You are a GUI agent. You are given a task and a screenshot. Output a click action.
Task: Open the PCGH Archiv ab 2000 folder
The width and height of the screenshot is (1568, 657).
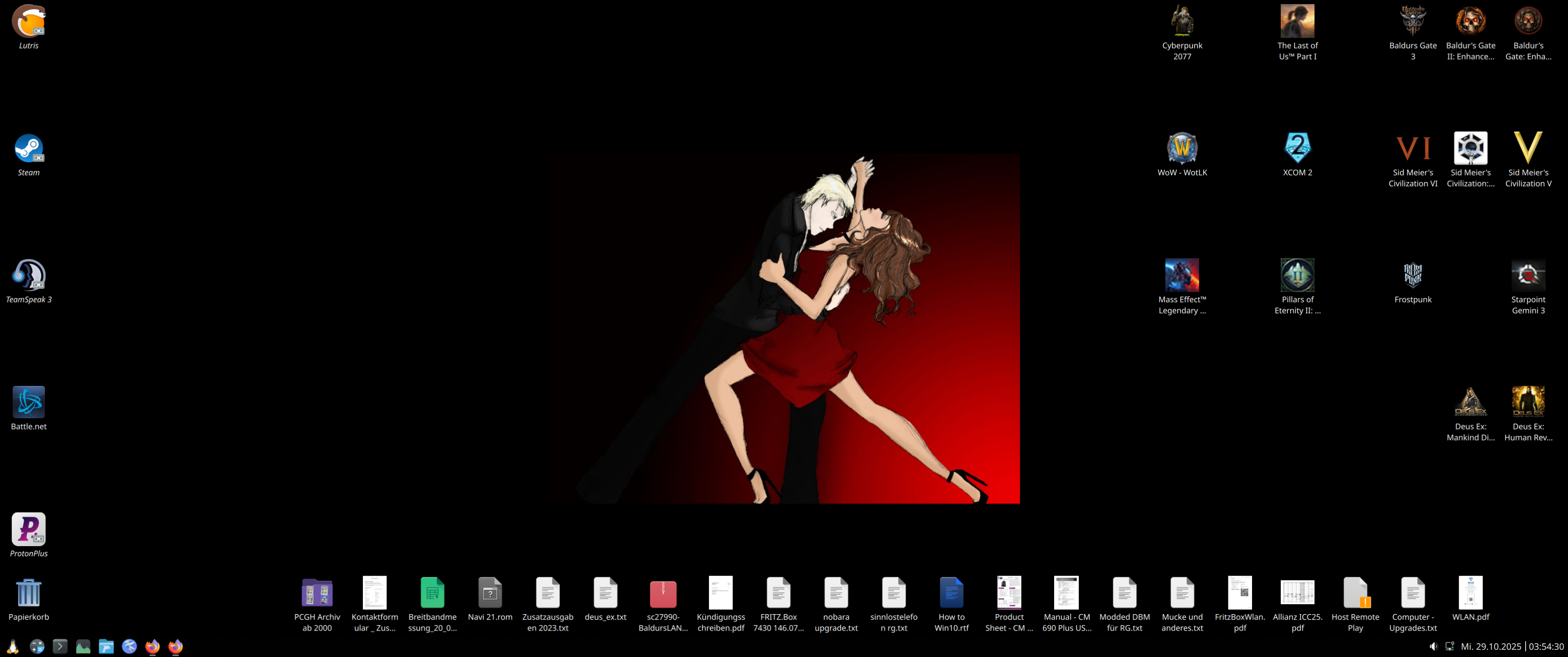tap(317, 593)
